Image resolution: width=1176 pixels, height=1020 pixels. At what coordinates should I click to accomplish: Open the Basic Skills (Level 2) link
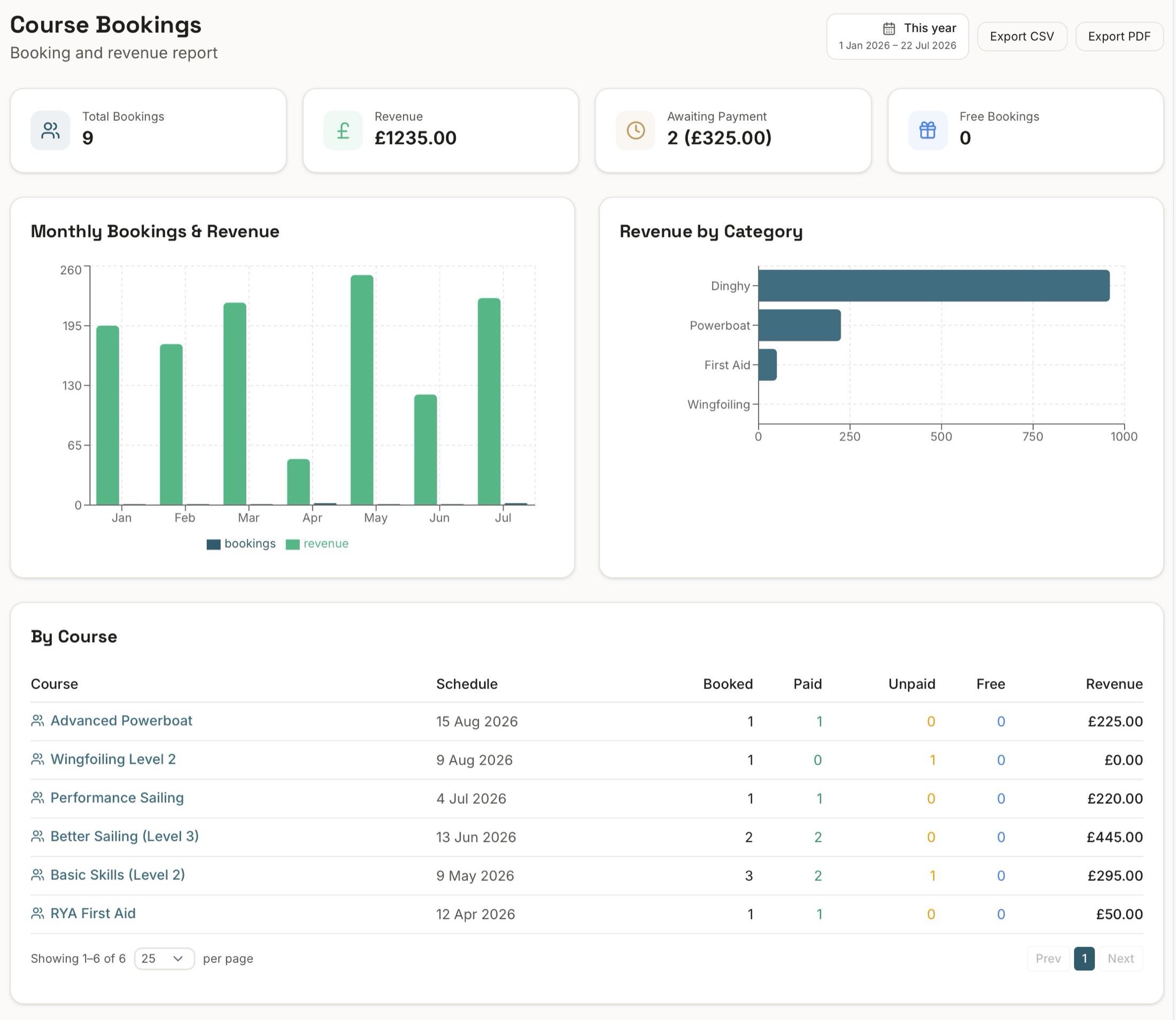tap(117, 875)
